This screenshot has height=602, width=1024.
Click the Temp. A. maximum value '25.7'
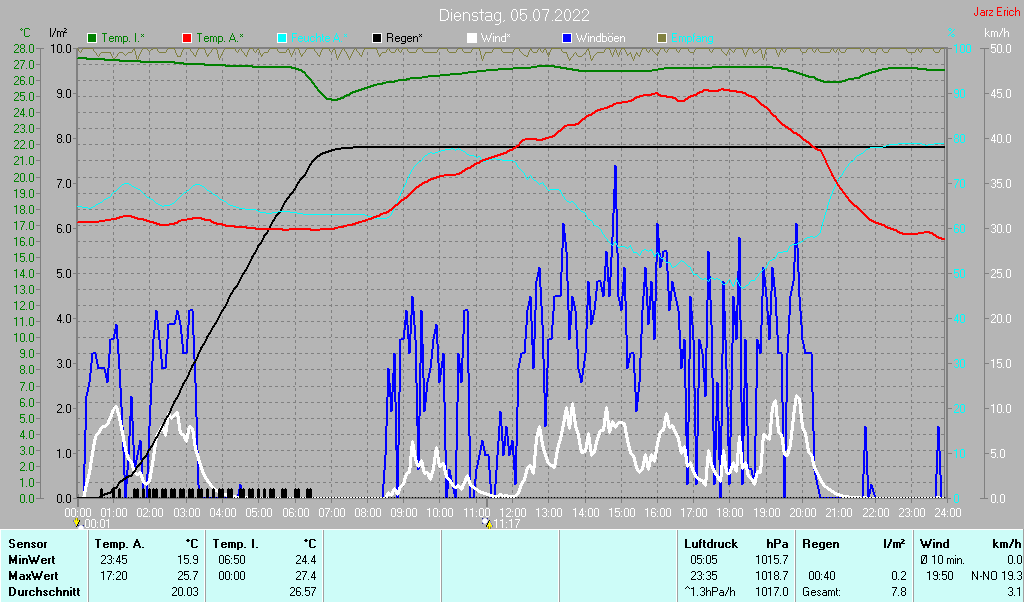click(x=187, y=577)
